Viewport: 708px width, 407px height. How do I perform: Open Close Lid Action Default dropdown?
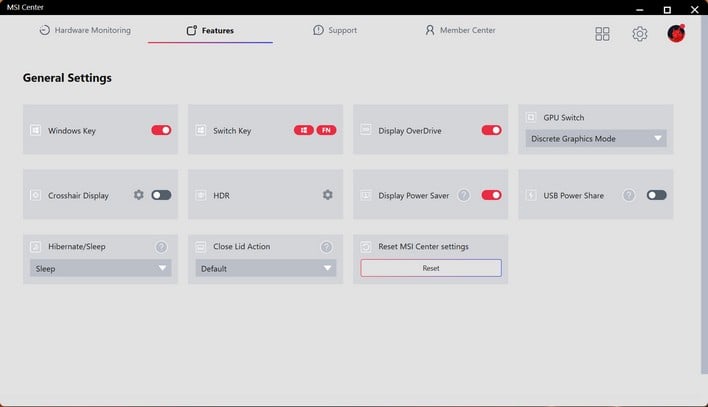(x=266, y=268)
